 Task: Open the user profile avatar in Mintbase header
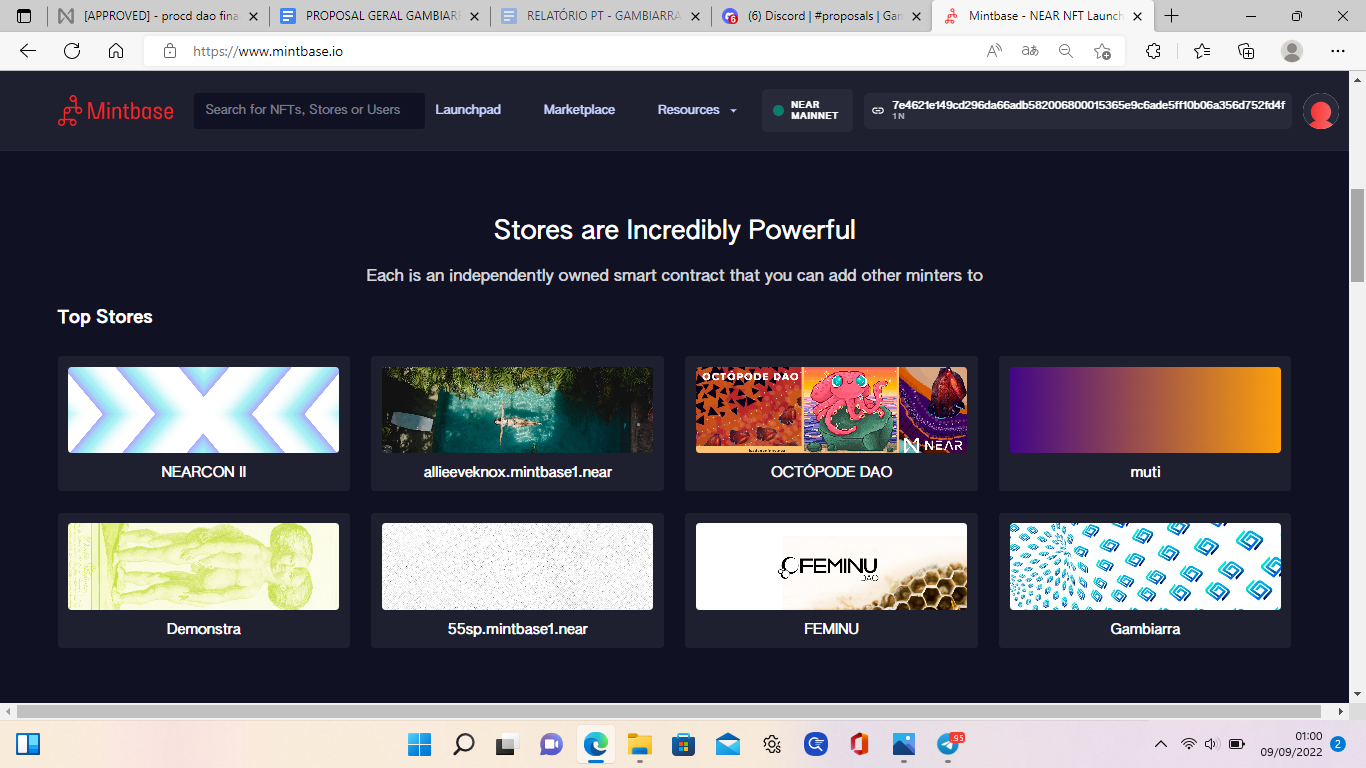click(1320, 111)
